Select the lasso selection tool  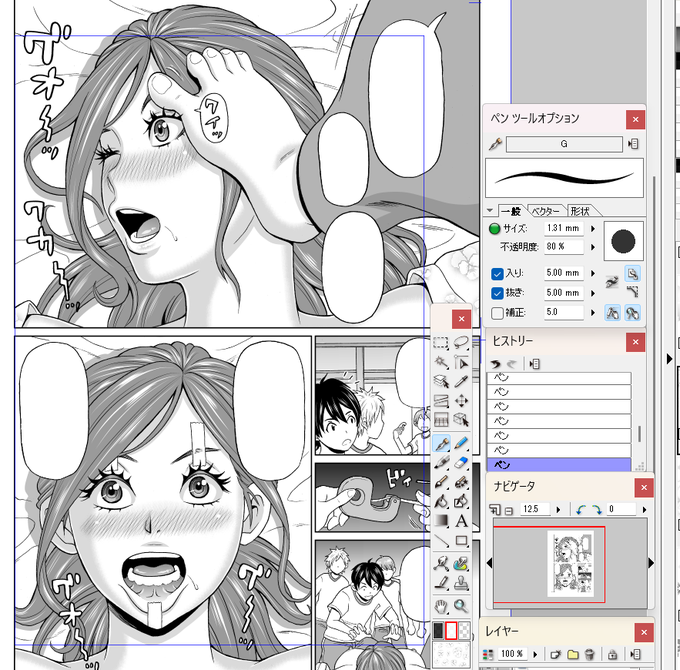461,343
